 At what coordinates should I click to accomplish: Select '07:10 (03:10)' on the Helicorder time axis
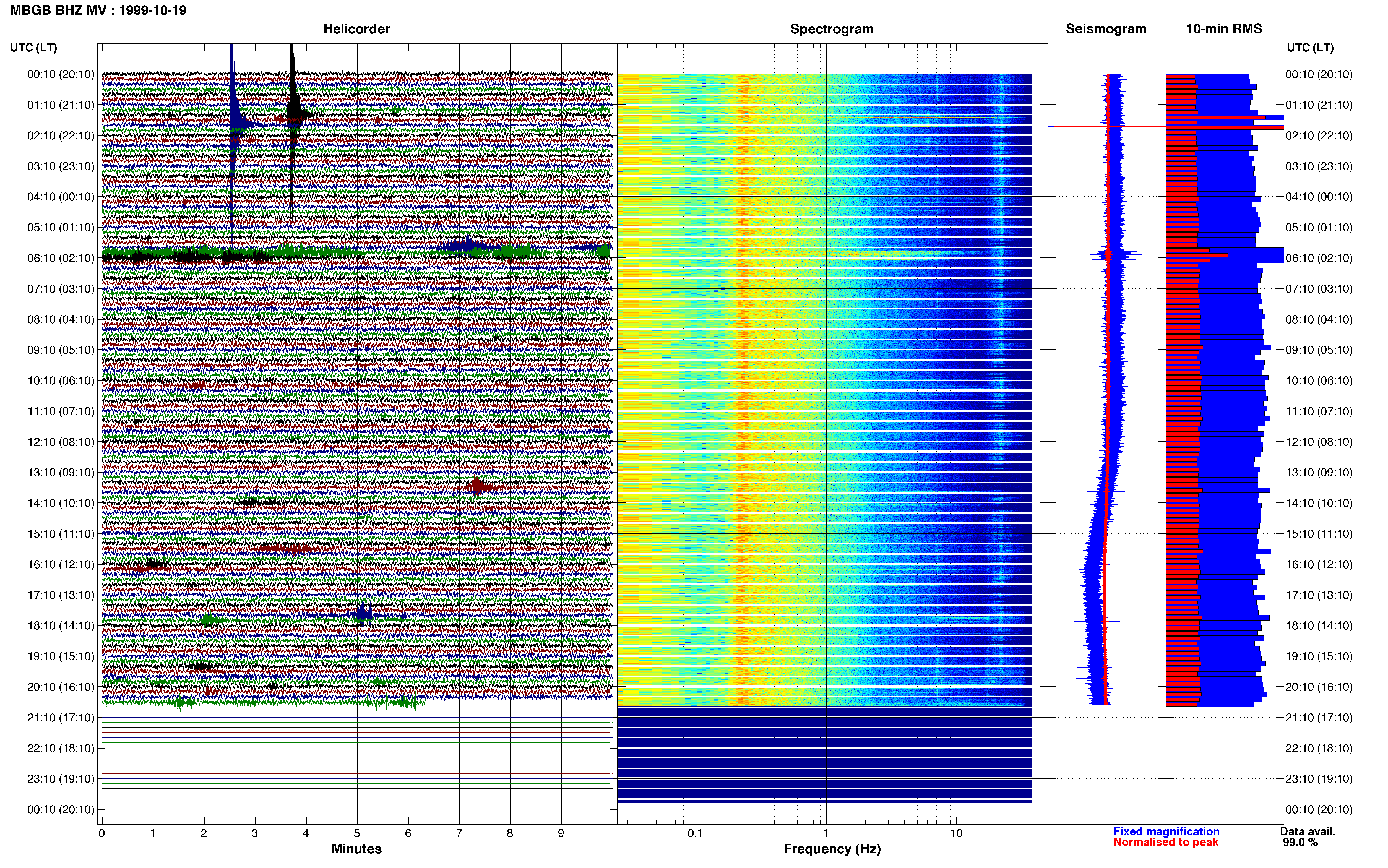point(61,289)
